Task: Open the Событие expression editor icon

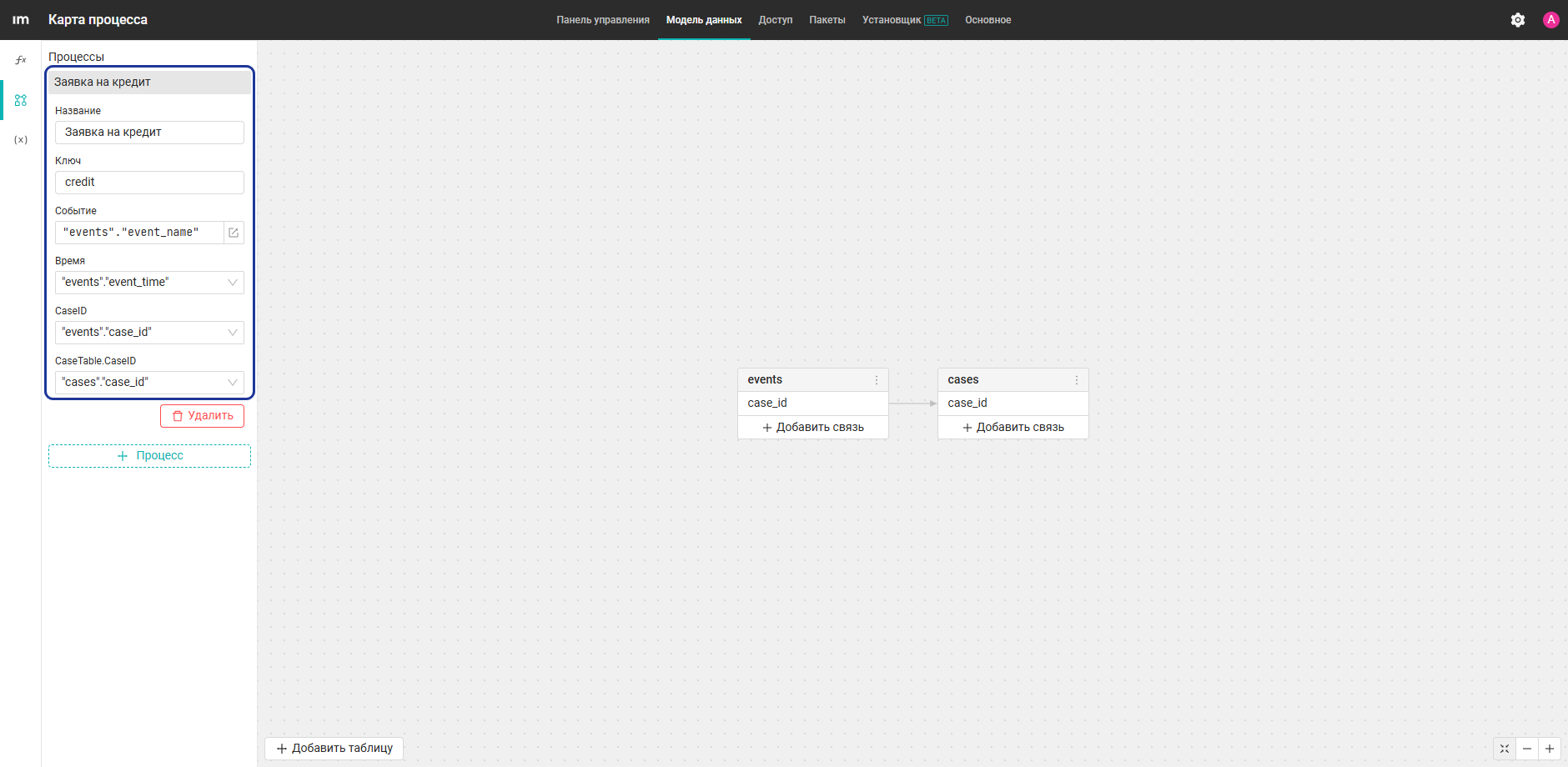Action: point(234,233)
